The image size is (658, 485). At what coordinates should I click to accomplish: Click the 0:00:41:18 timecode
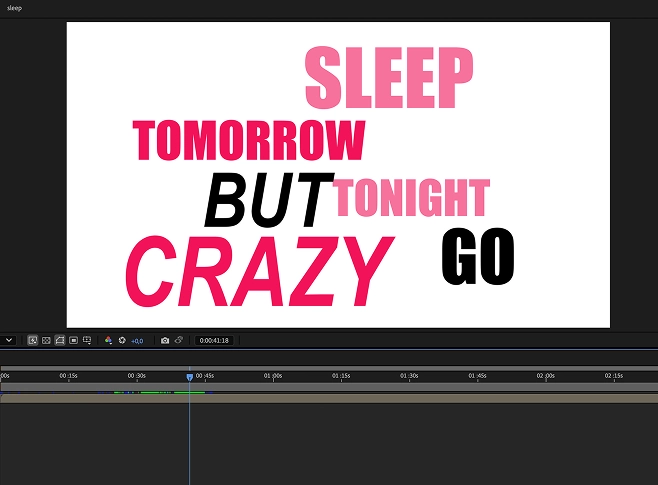coord(214,341)
